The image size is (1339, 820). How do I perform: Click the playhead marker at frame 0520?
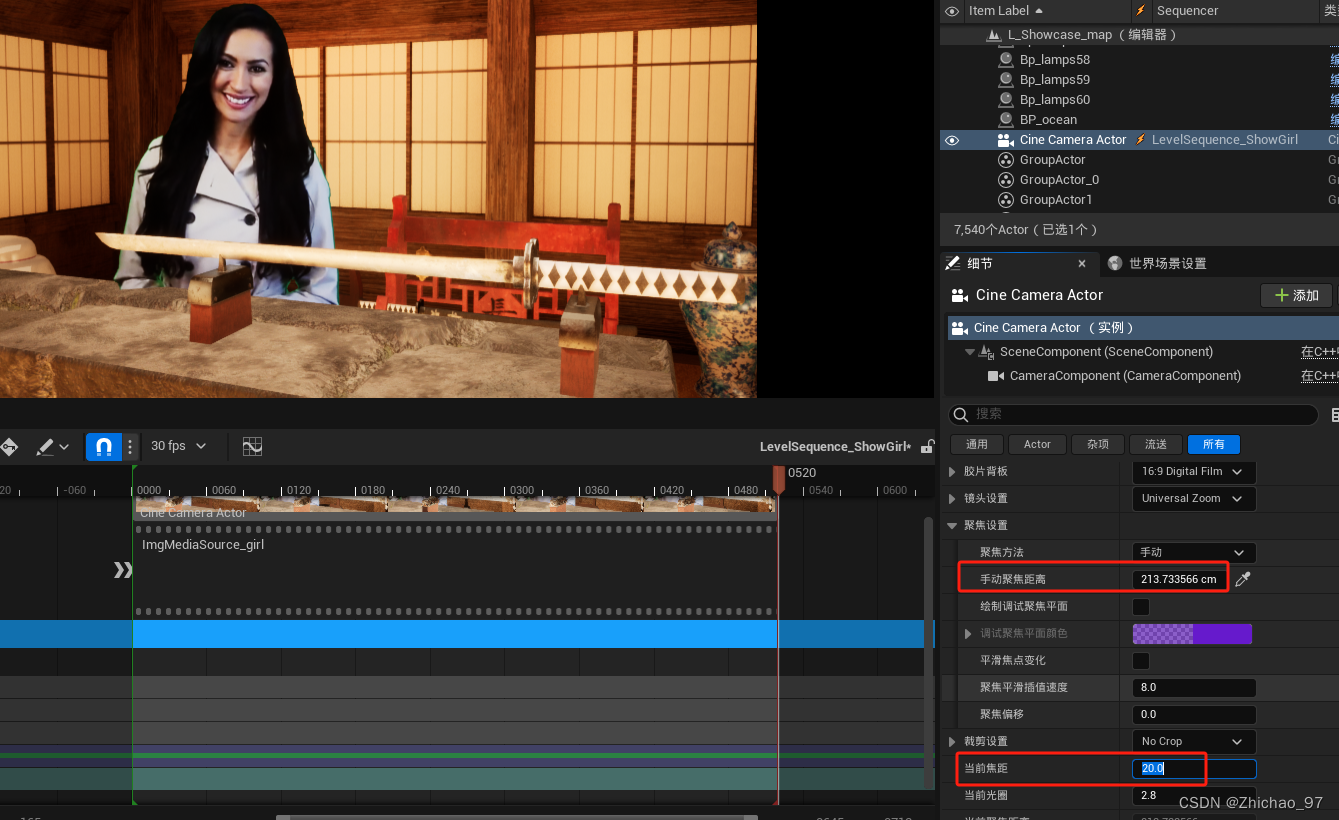(779, 478)
